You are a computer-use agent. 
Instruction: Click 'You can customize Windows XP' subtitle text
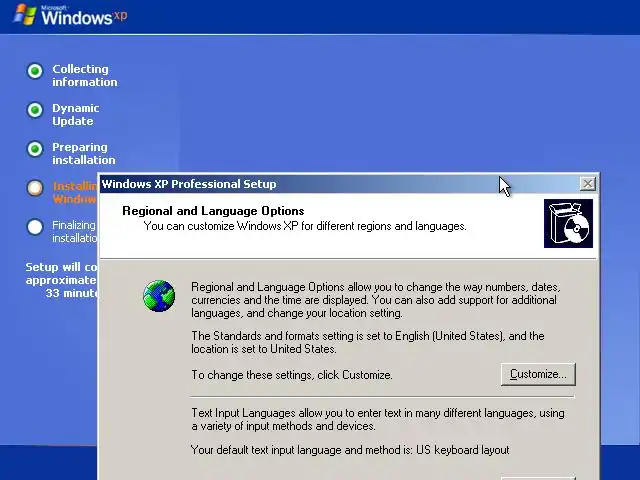point(305,226)
